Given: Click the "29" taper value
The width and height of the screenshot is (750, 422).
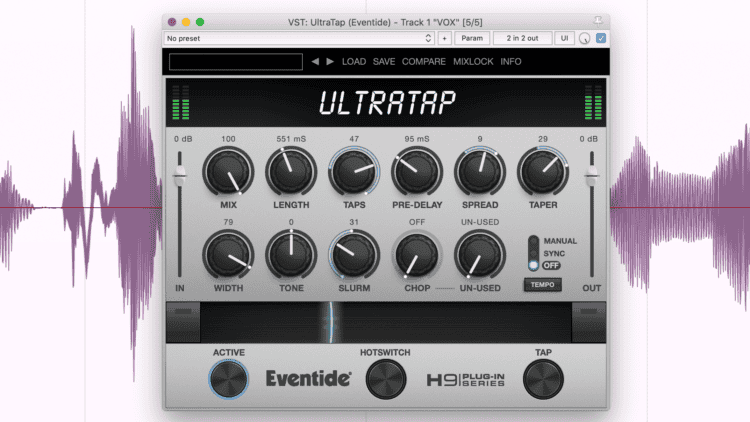Looking at the screenshot, I should point(543,139).
